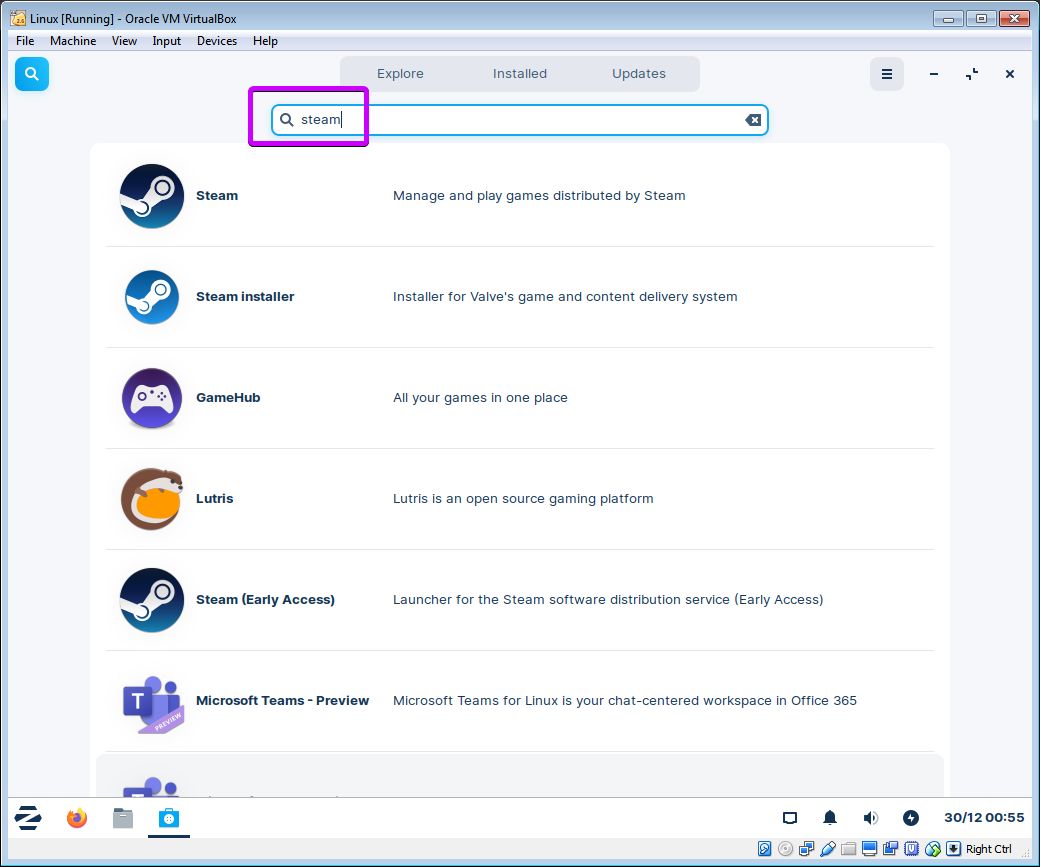
Task: Click Microsoft Teams for Linux description
Action: tap(625, 700)
